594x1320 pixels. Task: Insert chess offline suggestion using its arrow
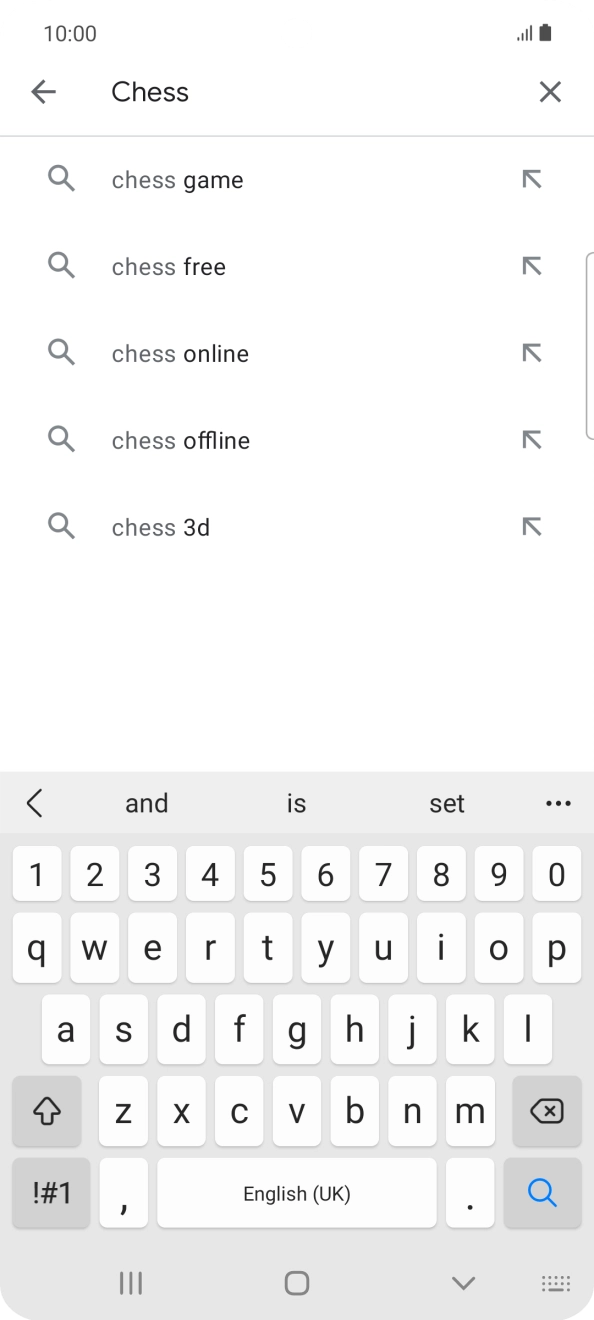tap(532, 440)
